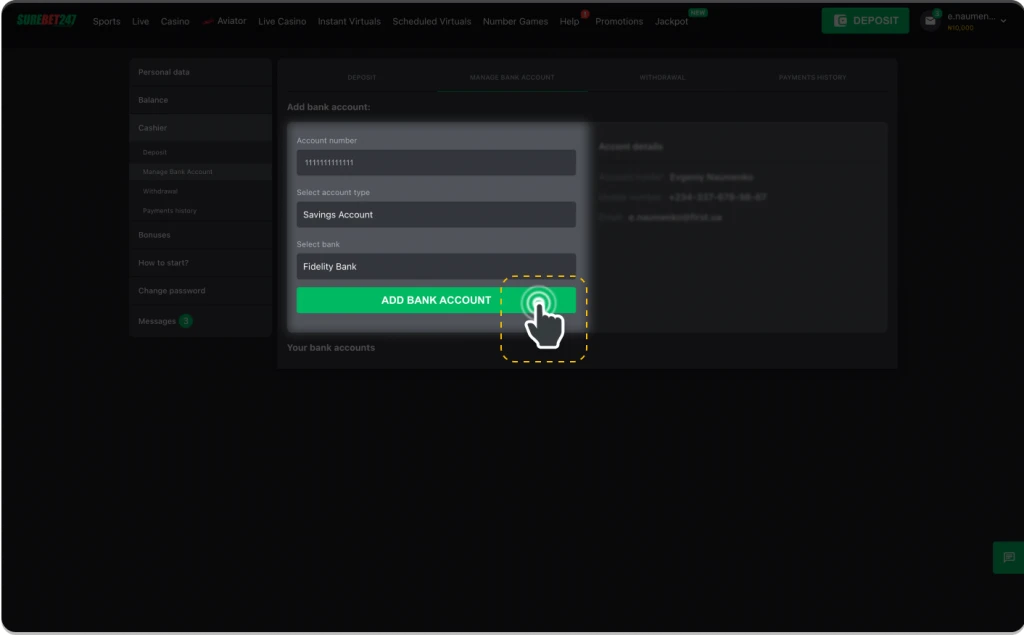
Task: Open Change password in sidebar
Action: [172, 291]
